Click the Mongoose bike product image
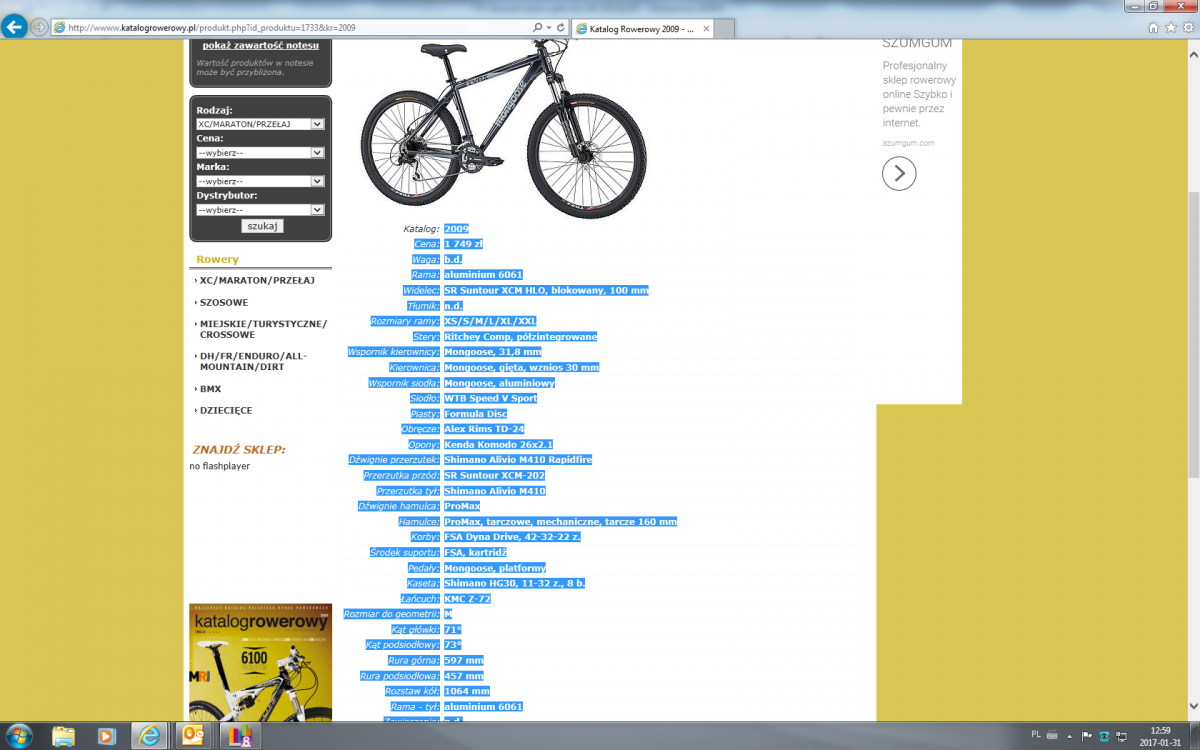1200x750 pixels. pyautogui.click(x=504, y=128)
